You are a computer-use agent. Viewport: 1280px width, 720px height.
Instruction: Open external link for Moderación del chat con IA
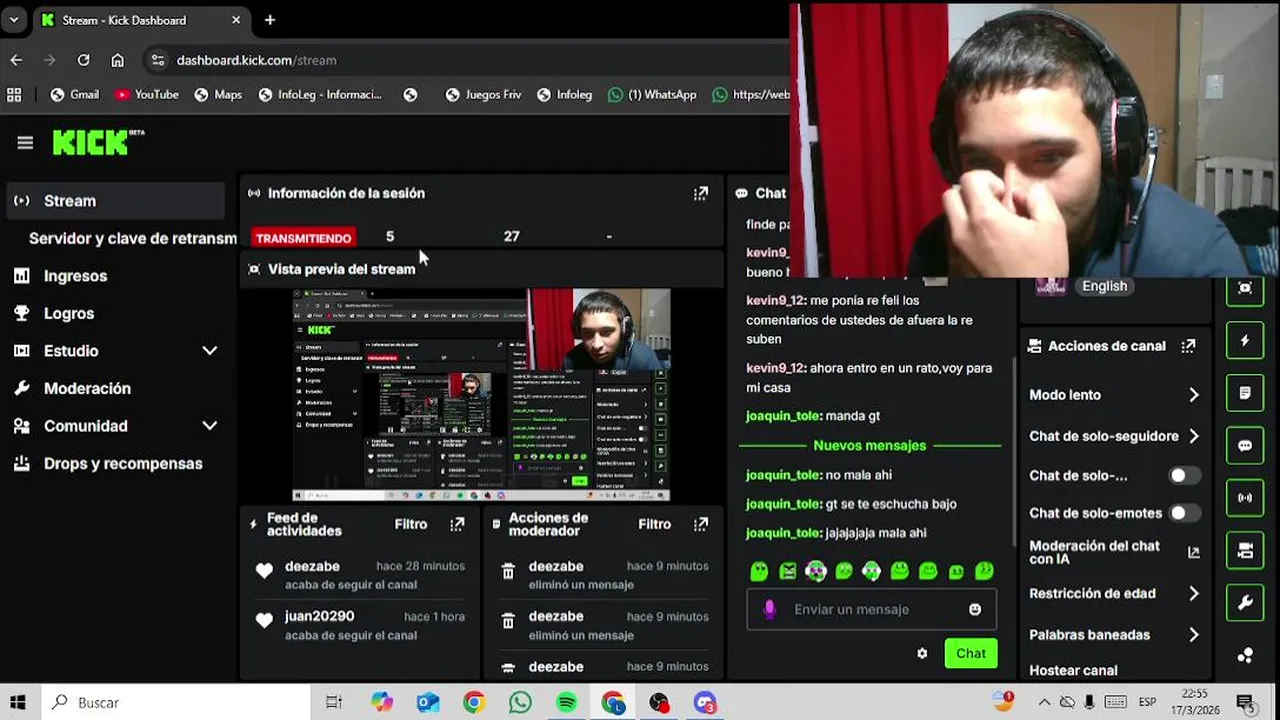click(1193, 552)
